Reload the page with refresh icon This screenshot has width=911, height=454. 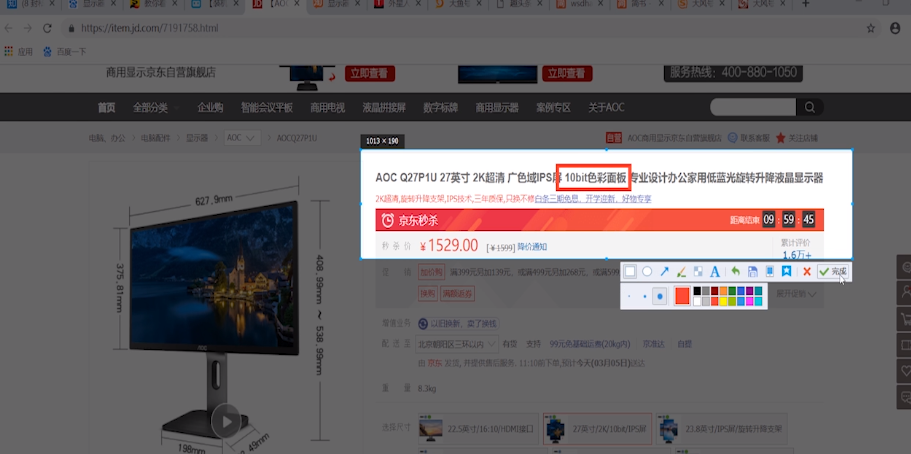coord(48,28)
